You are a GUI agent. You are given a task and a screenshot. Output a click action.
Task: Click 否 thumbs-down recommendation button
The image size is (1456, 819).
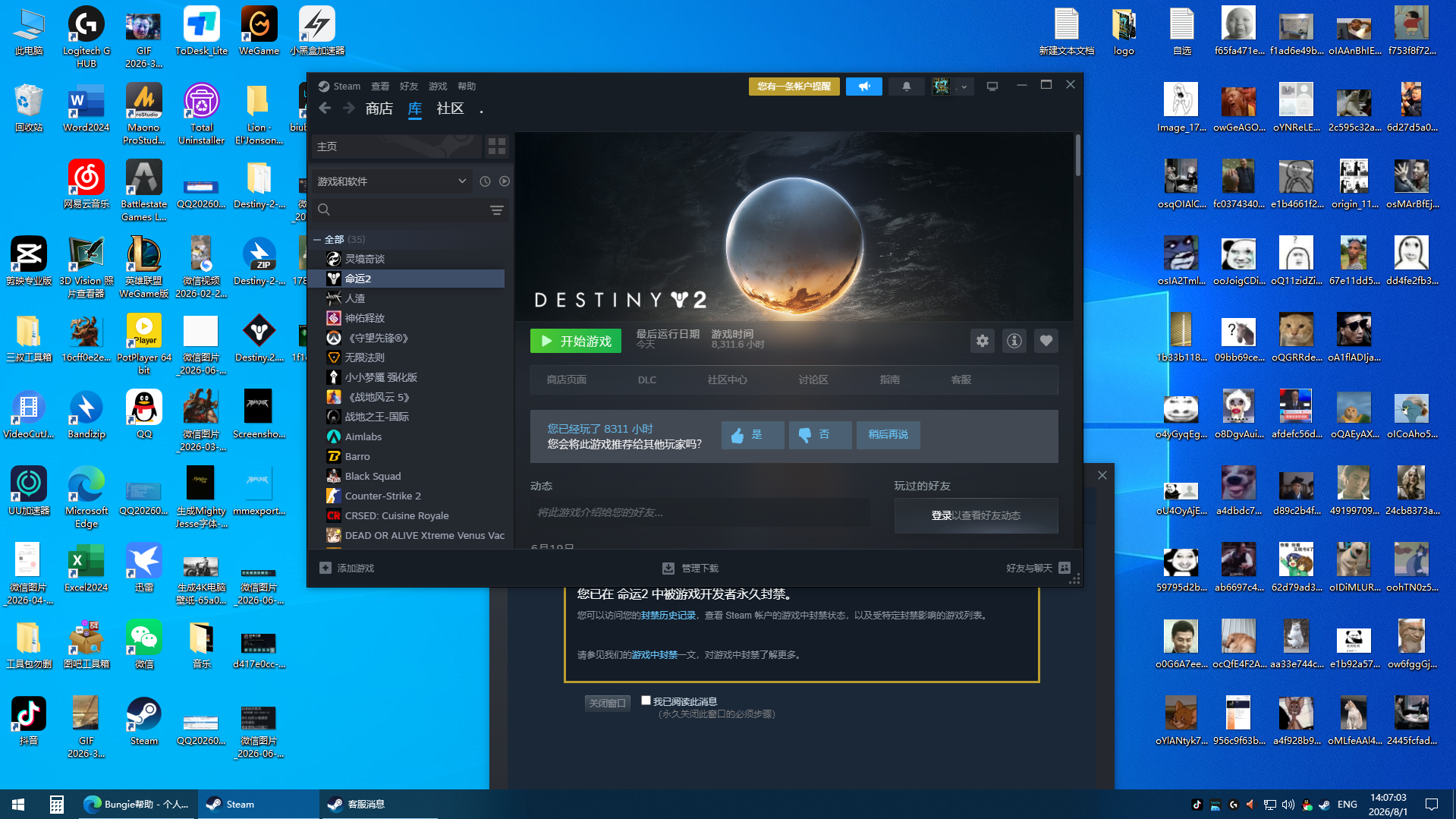point(820,435)
